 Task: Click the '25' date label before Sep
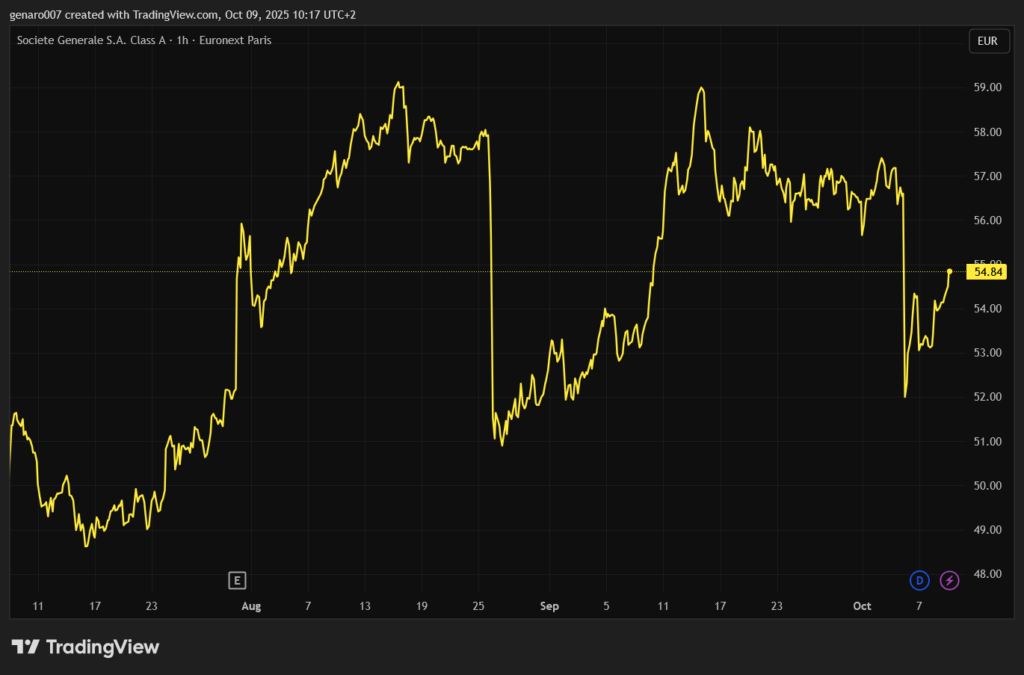(479, 606)
